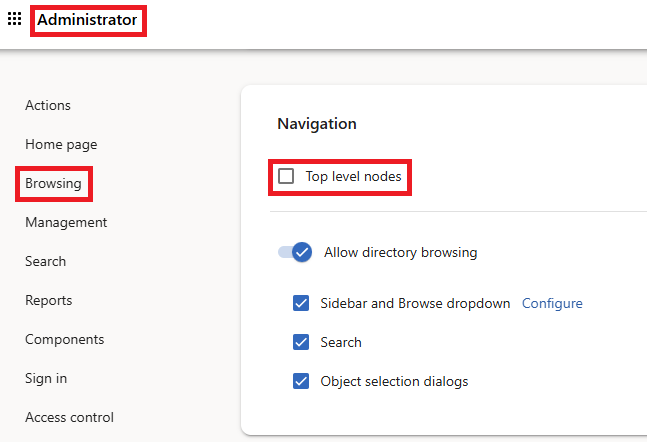Select the Browsing sidebar item
647x442 pixels.
pos(53,183)
